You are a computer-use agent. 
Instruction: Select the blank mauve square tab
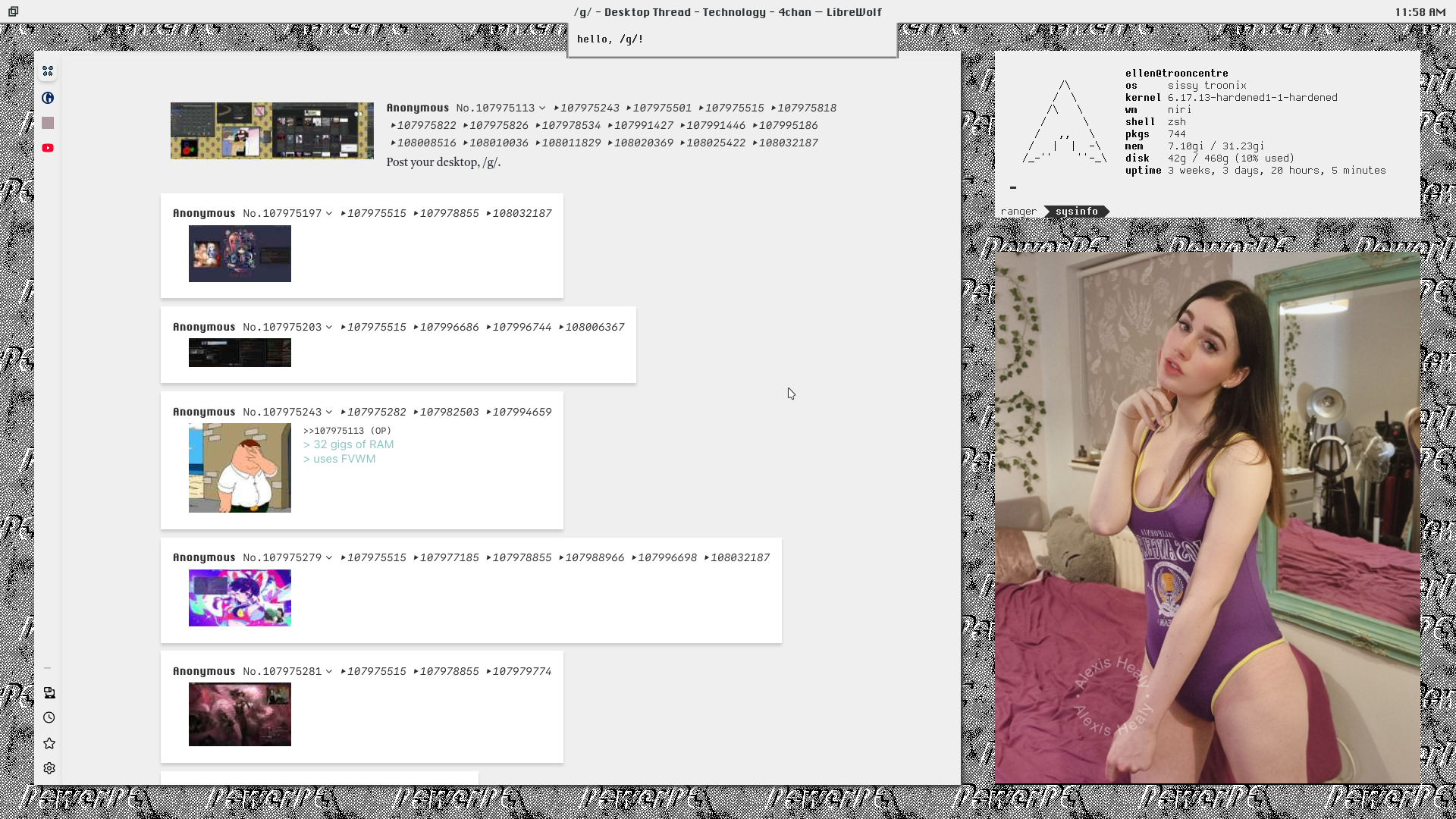[x=48, y=123]
